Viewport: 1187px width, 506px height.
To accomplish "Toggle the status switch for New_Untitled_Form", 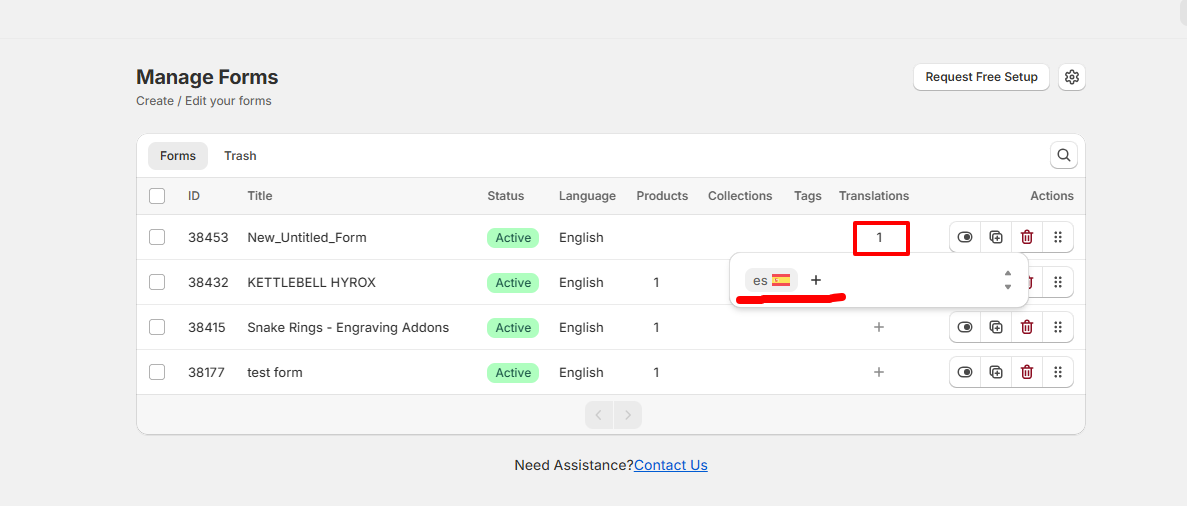I will pos(965,237).
